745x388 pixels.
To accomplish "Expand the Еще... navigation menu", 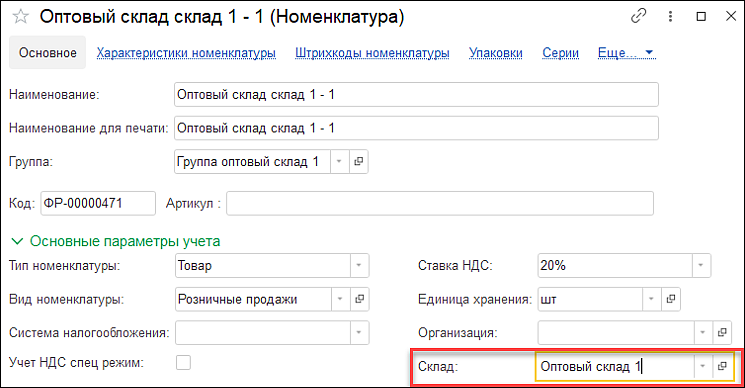I will [x=626, y=53].
